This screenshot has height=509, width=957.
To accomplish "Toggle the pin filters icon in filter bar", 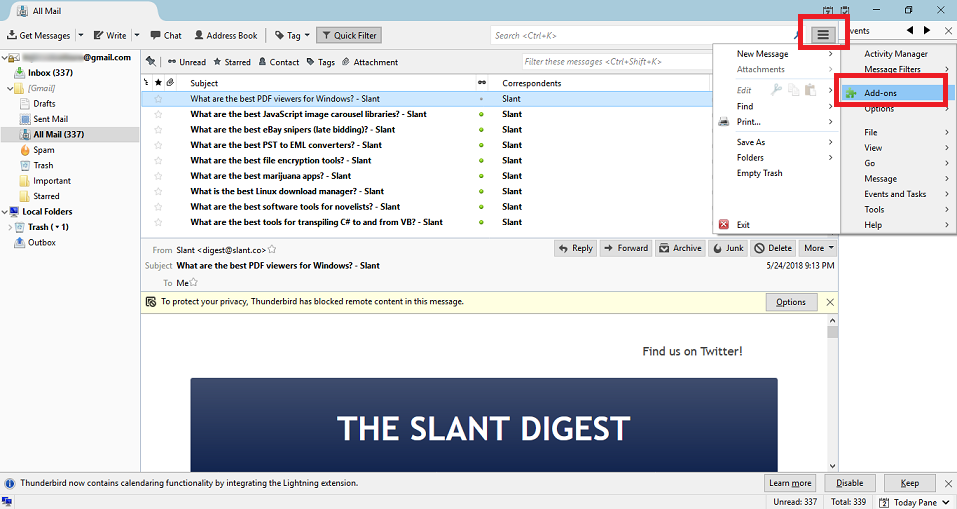I will click(x=151, y=62).
